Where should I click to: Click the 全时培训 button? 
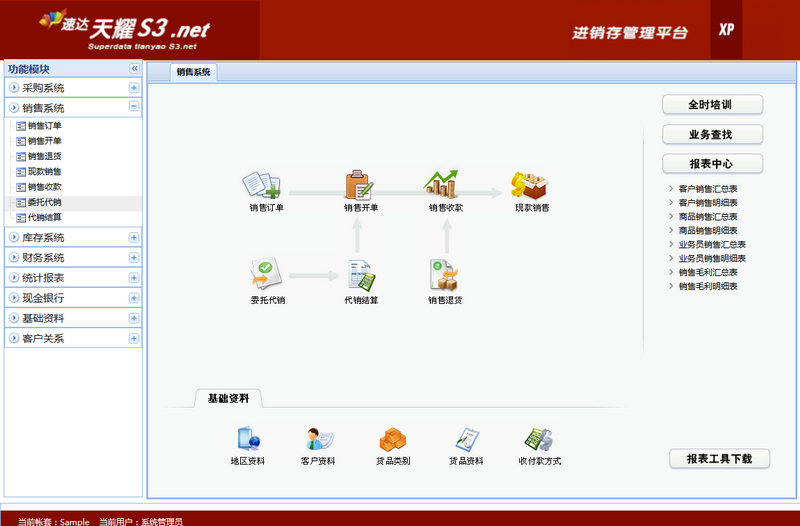coord(712,105)
